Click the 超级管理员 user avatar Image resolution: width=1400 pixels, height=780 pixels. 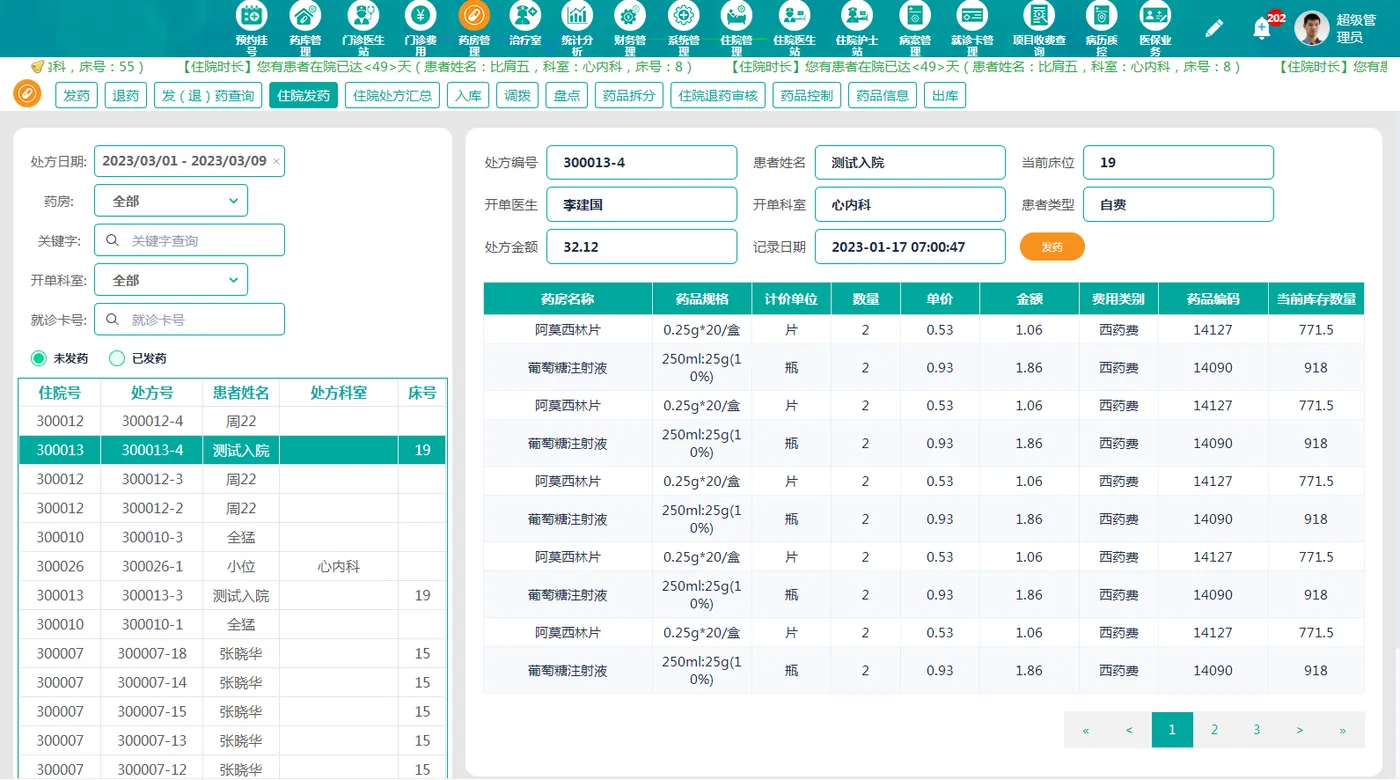(x=1312, y=28)
